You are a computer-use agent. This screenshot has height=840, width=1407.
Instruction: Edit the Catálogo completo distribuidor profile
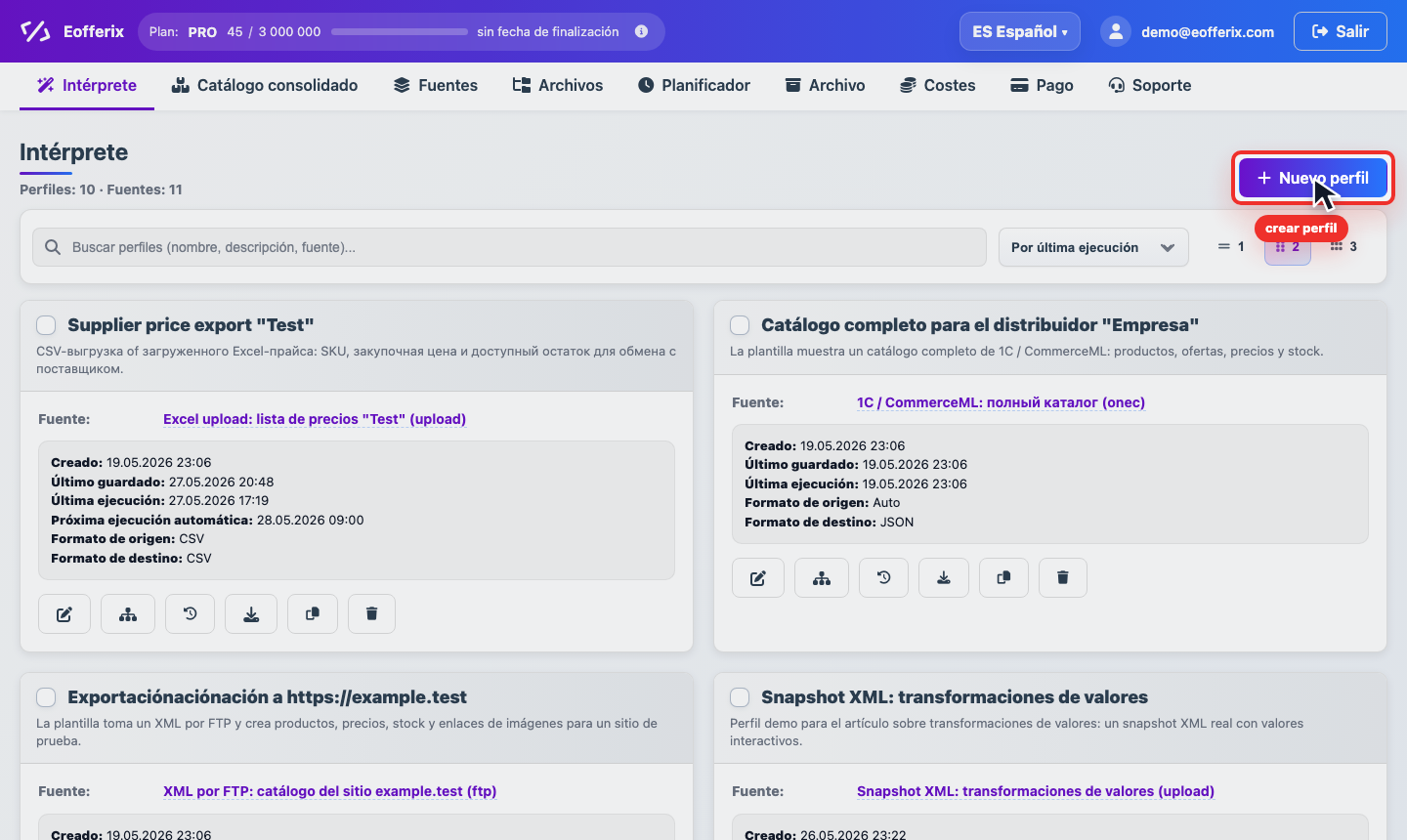[x=758, y=578]
